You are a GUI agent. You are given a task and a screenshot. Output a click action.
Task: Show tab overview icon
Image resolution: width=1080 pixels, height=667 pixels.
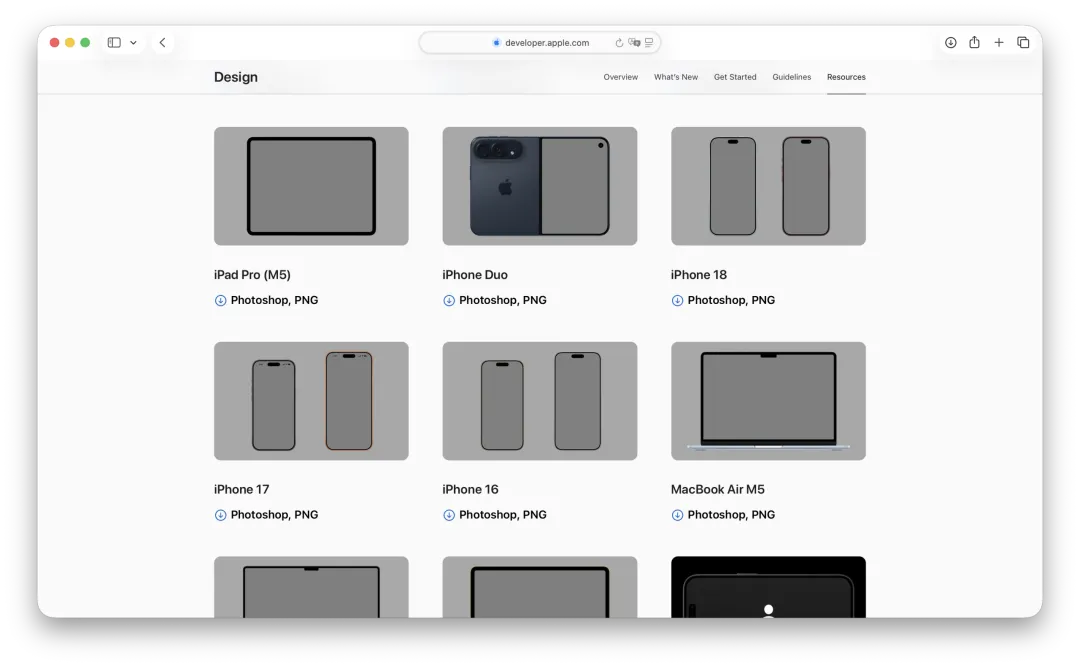click(x=1024, y=43)
